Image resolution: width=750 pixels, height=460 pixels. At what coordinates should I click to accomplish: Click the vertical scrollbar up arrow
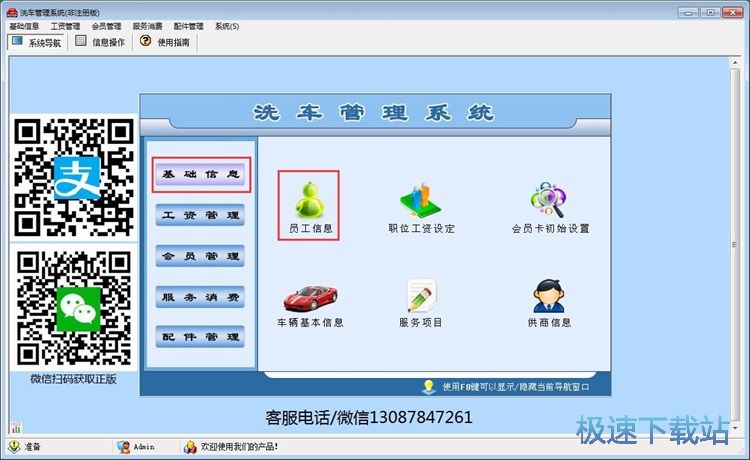(735, 62)
